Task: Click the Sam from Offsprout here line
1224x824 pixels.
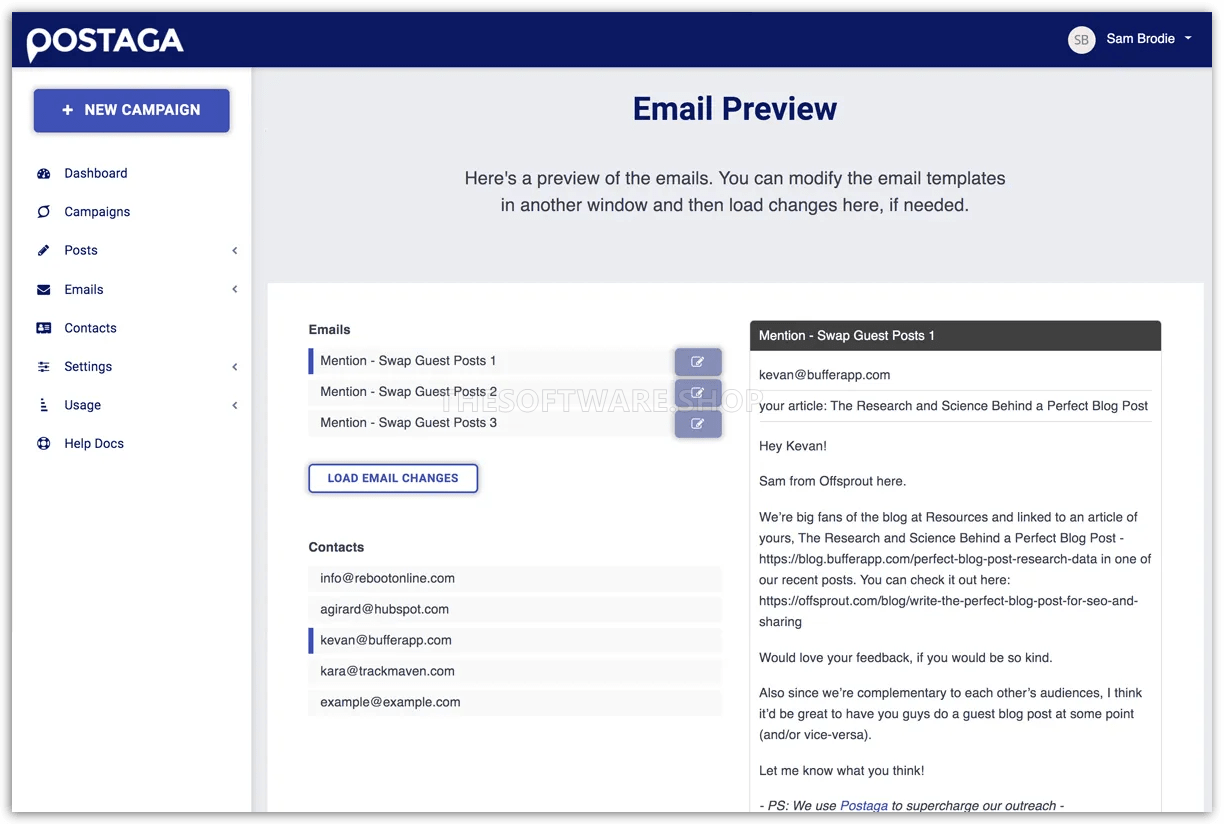Action: [x=832, y=481]
